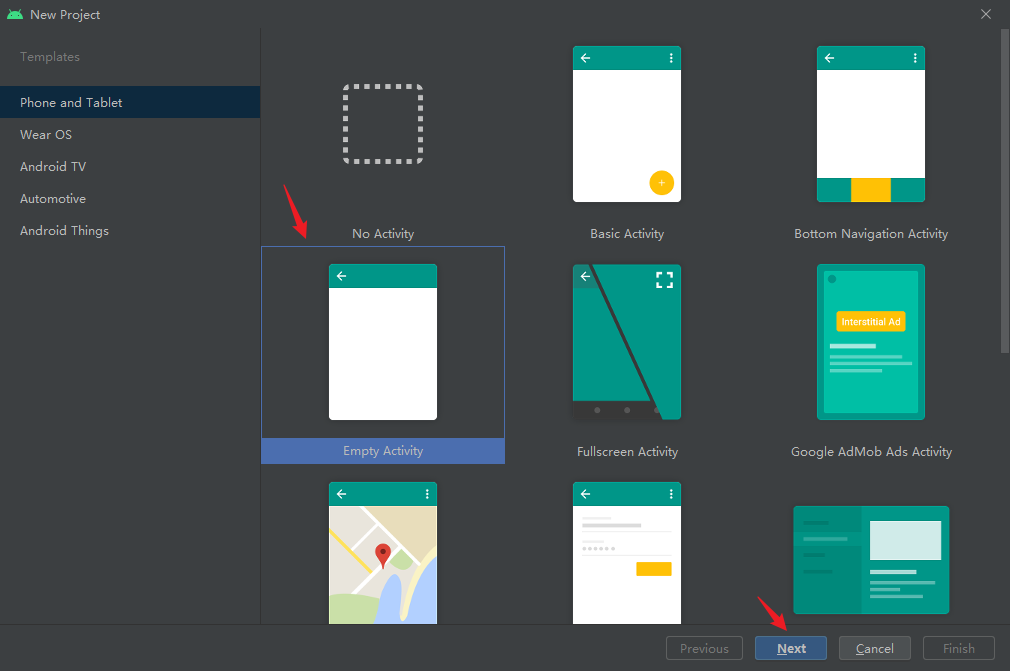Click the Android Studio logo in title bar

[x=15, y=14]
